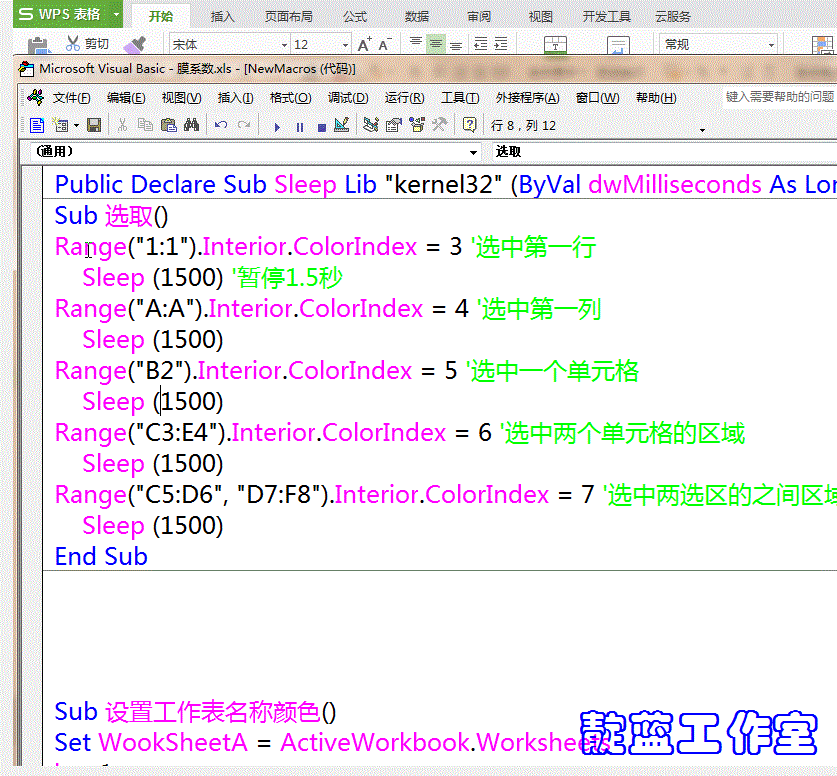Open the 调试 (Debug) menu
The width and height of the screenshot is (837, 776).
(347, 97)
